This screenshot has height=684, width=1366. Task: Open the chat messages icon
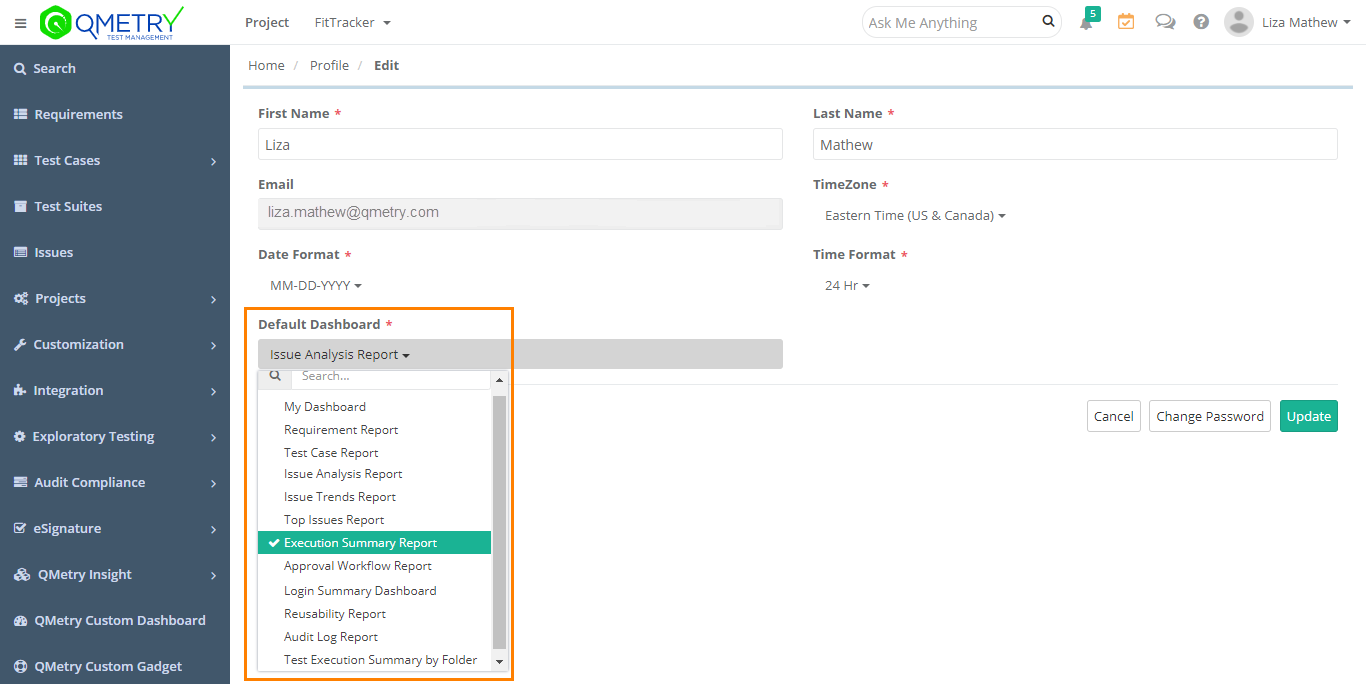1163,22
